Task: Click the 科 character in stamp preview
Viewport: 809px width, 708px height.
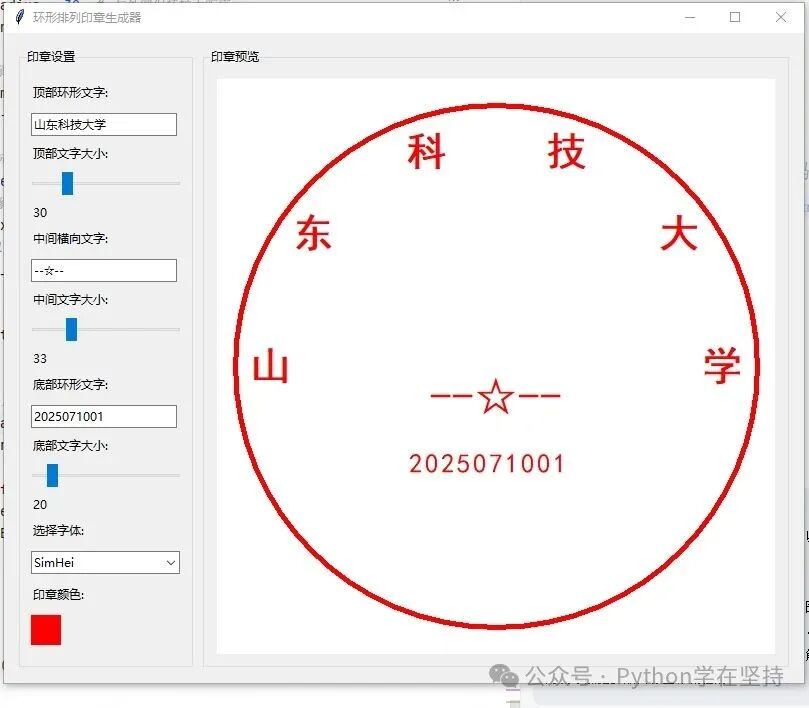Action: tap(426, 152)
